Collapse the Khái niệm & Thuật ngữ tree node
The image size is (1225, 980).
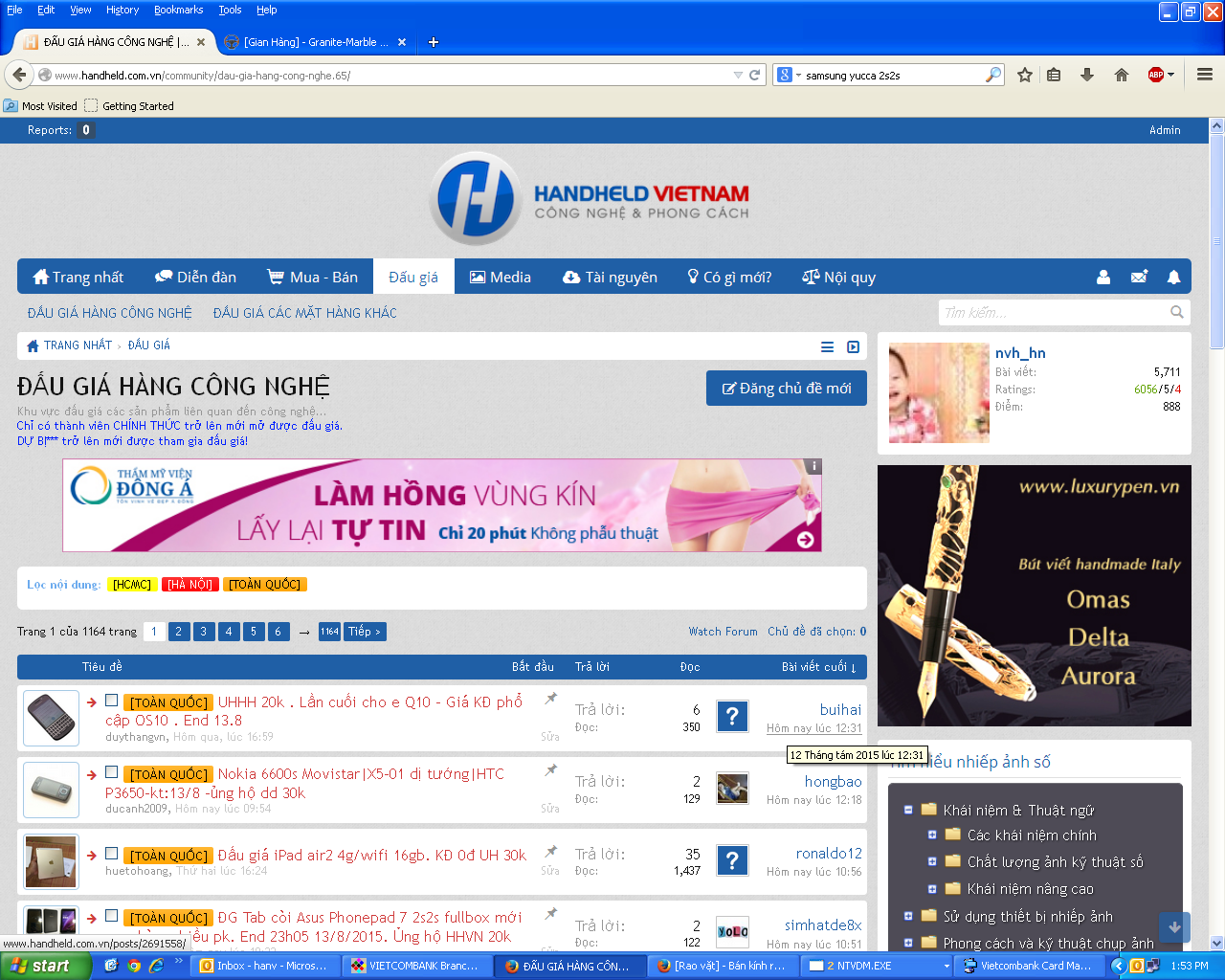[908, 810]
